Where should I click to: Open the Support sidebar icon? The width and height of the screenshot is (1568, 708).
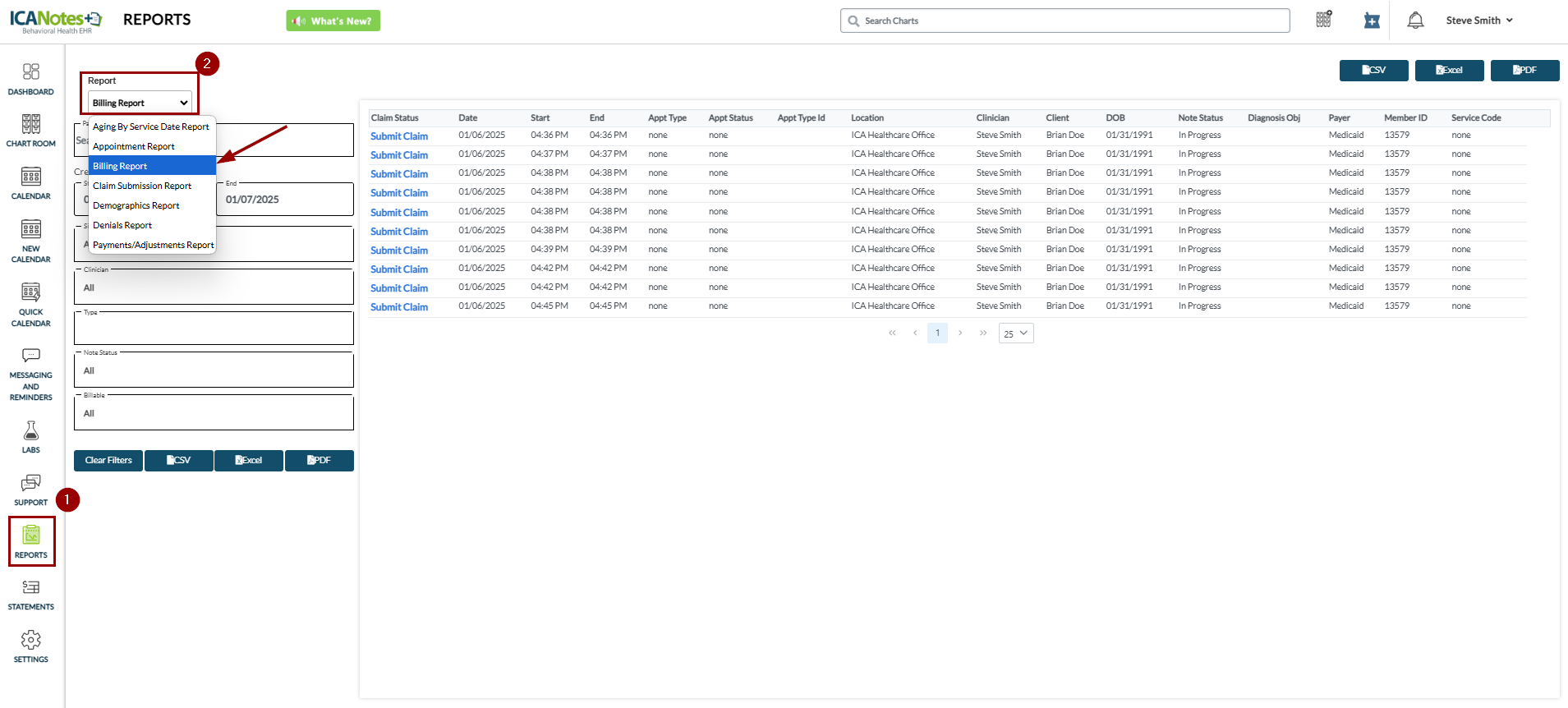[x=31, y=490]
